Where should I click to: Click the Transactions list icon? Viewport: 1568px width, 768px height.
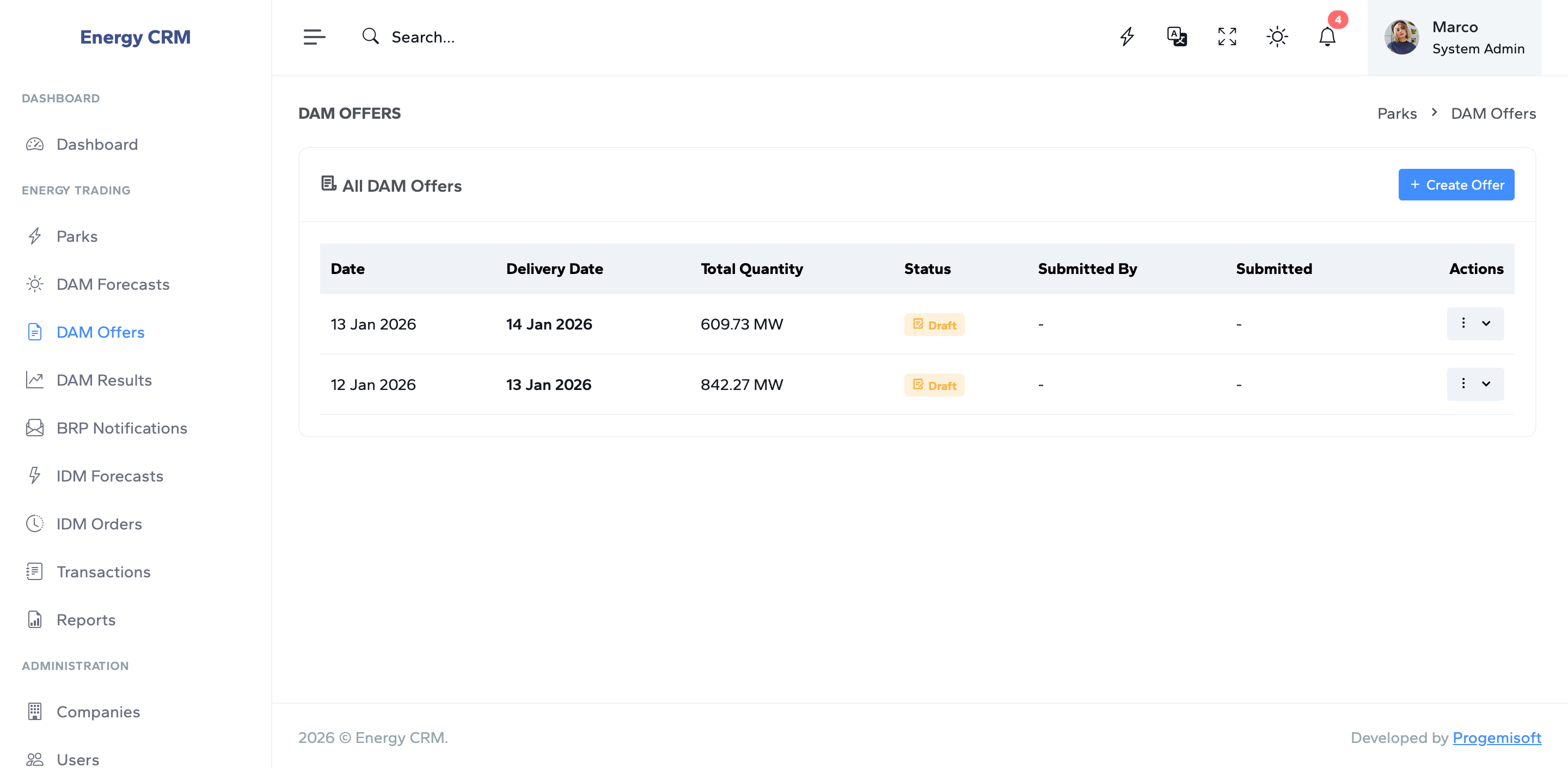(x=35, y=572)
